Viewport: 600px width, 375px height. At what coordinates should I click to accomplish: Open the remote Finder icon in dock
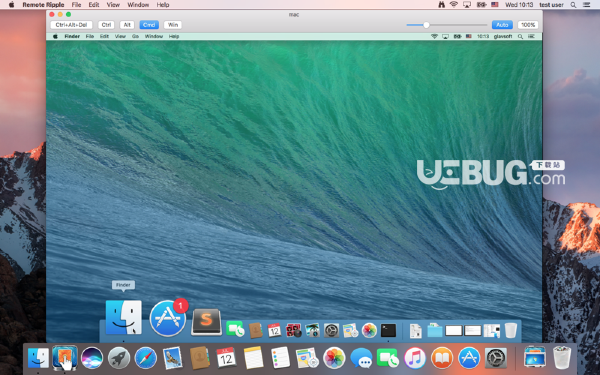tap(124, 317)
